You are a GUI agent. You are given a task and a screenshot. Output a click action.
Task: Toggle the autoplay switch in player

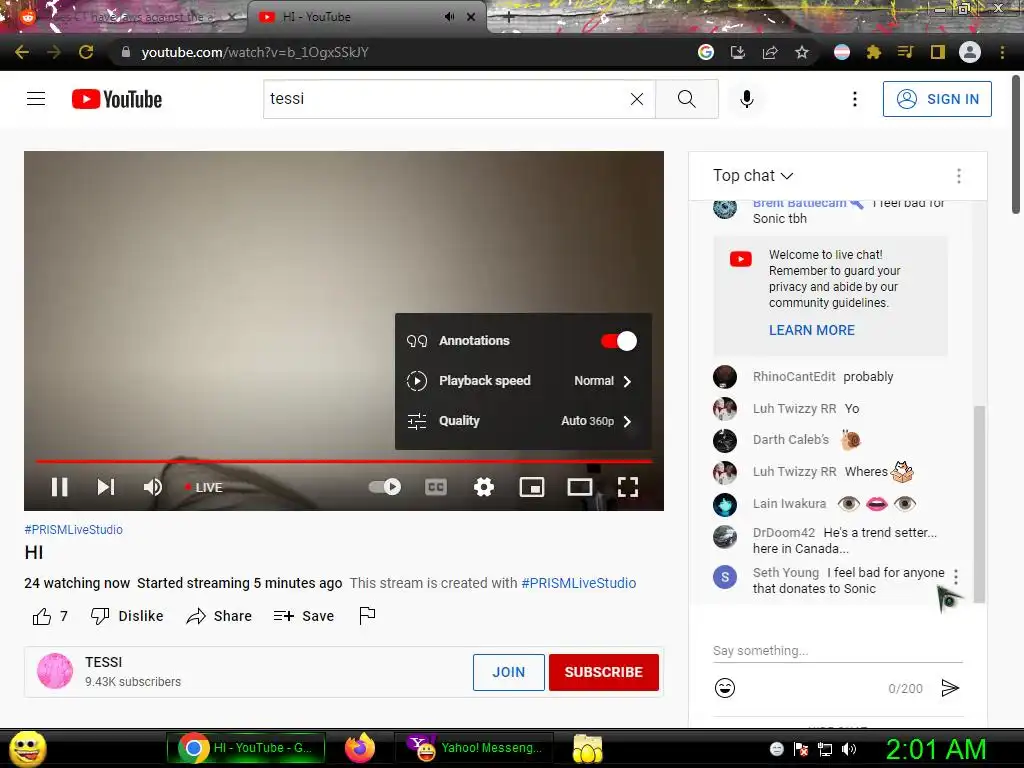(x=385, y=487)
